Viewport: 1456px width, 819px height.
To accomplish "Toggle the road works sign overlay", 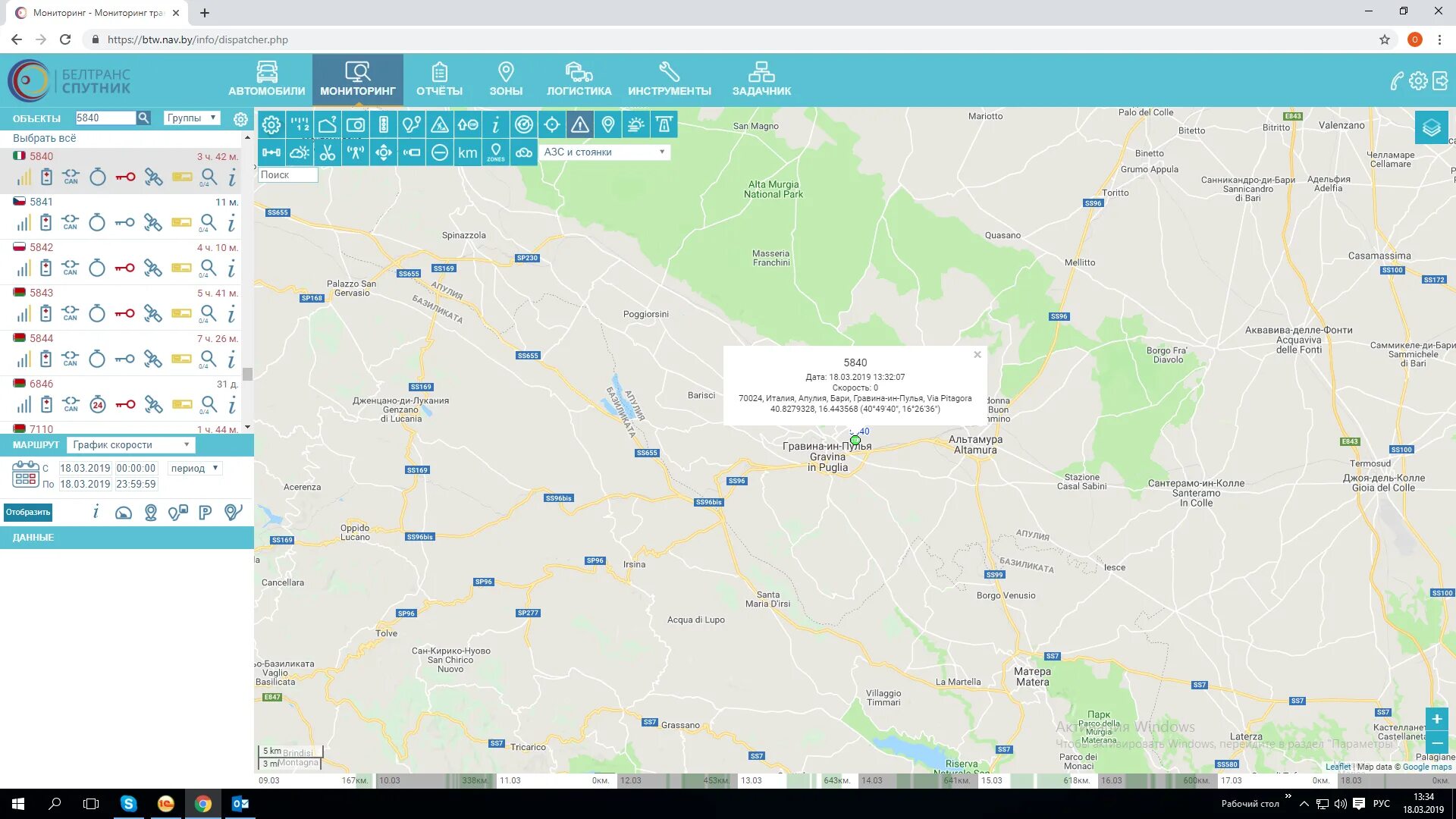I will coord(440,125).
